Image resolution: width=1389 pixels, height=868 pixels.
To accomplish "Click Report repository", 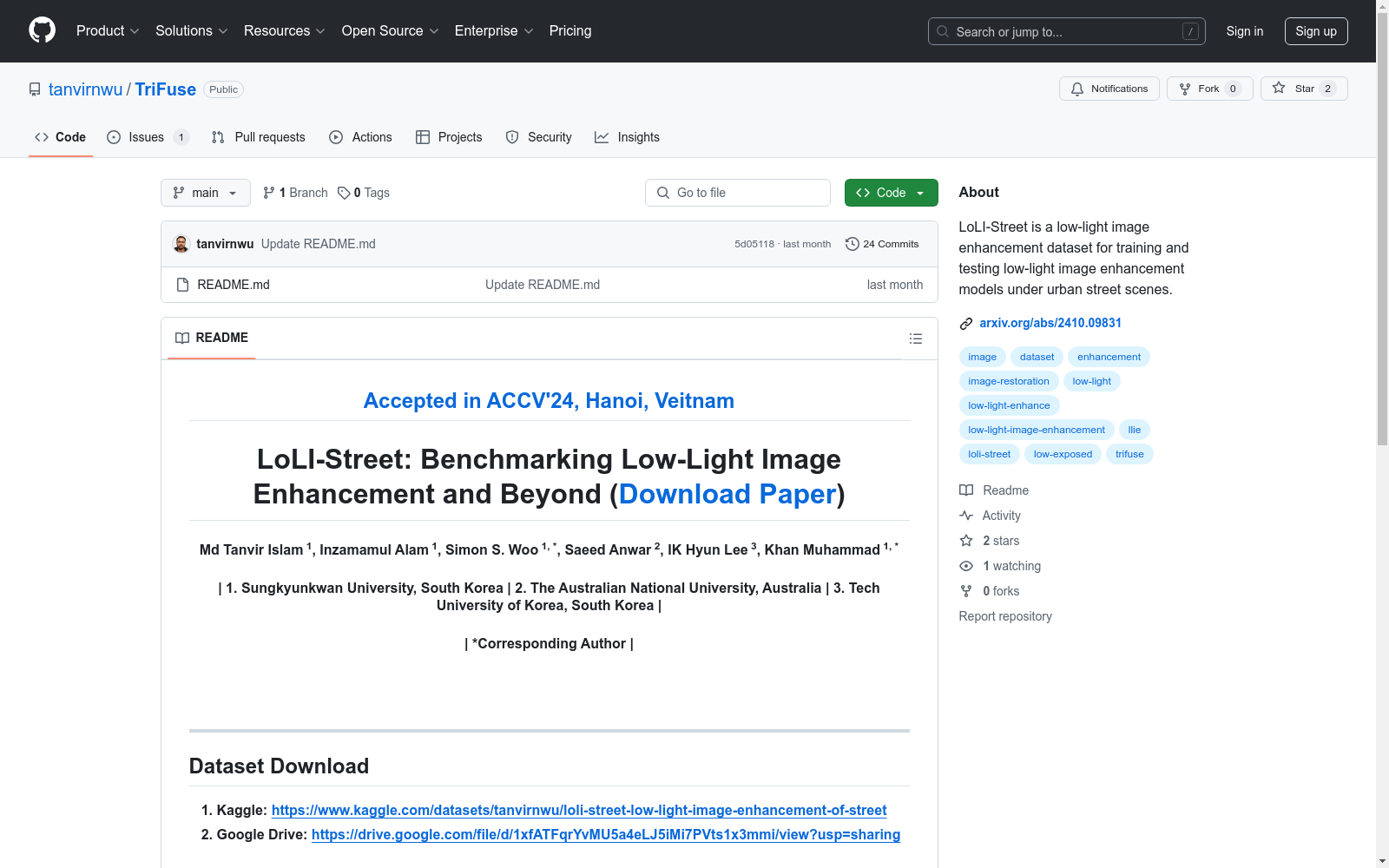I will pyautogui.click(x=1005, y=616).
